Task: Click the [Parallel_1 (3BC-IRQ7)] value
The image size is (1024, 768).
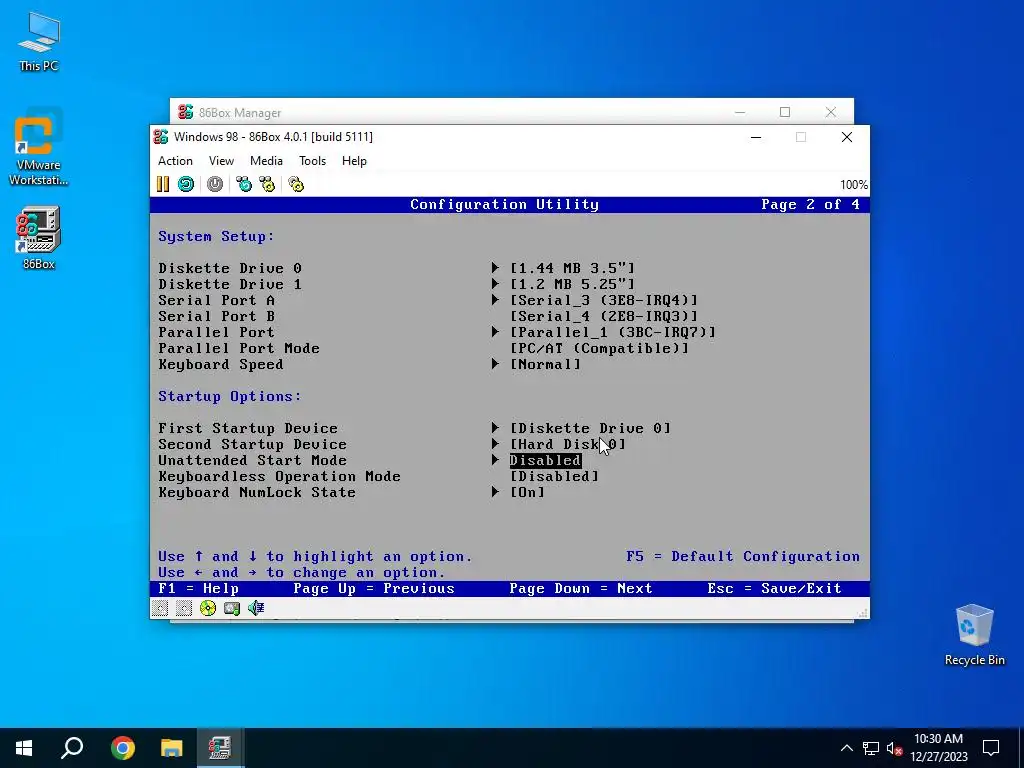Action: [x=613, y=332]
